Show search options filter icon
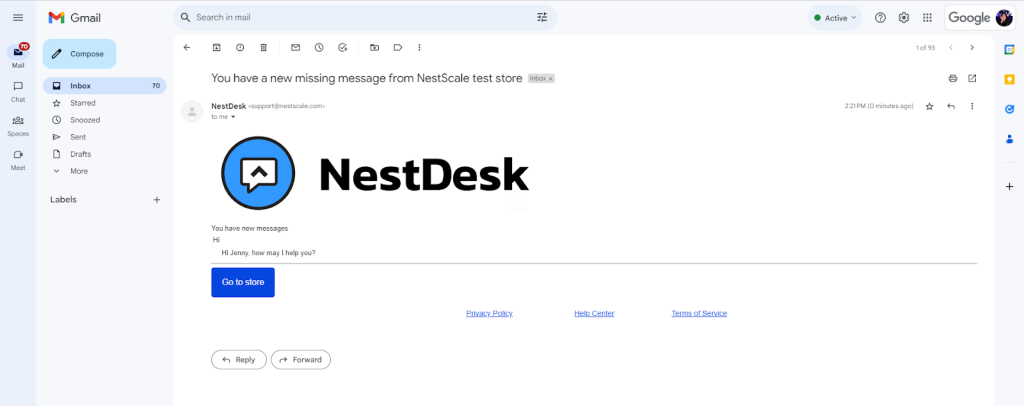Viewport: 1024px width, 406px height. 542,18
